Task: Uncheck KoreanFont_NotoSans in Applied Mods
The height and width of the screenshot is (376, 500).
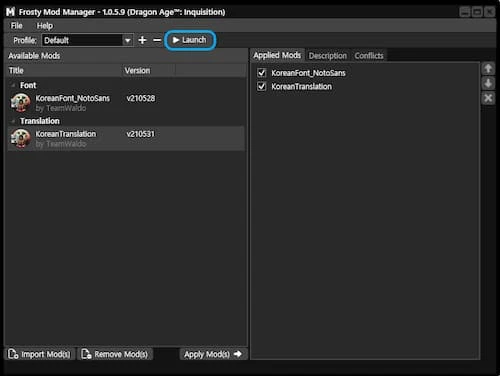Action: tap(262, 73)
